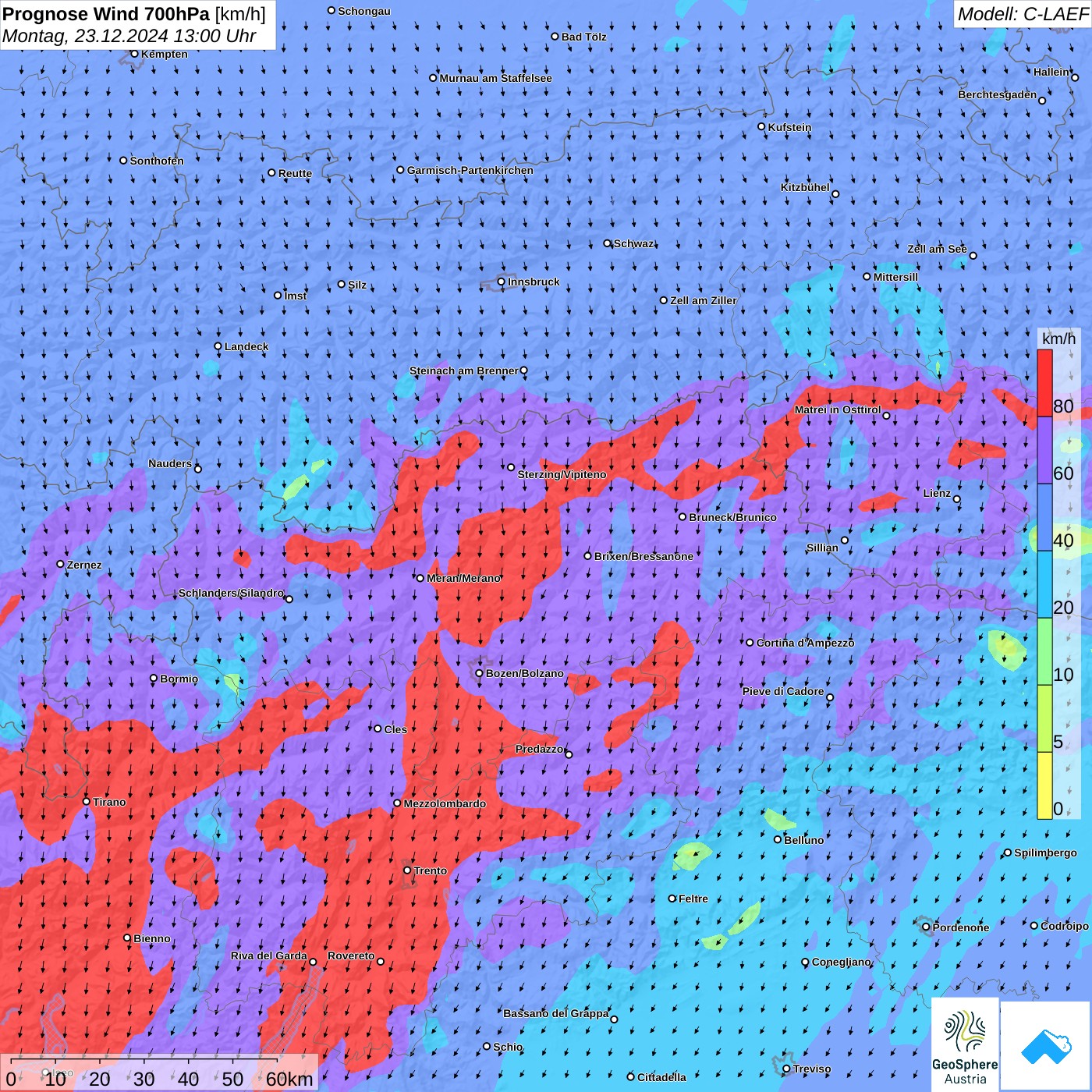Click the Landeck city marker
Screen dimensions: 1092x1092
(218, 346)
